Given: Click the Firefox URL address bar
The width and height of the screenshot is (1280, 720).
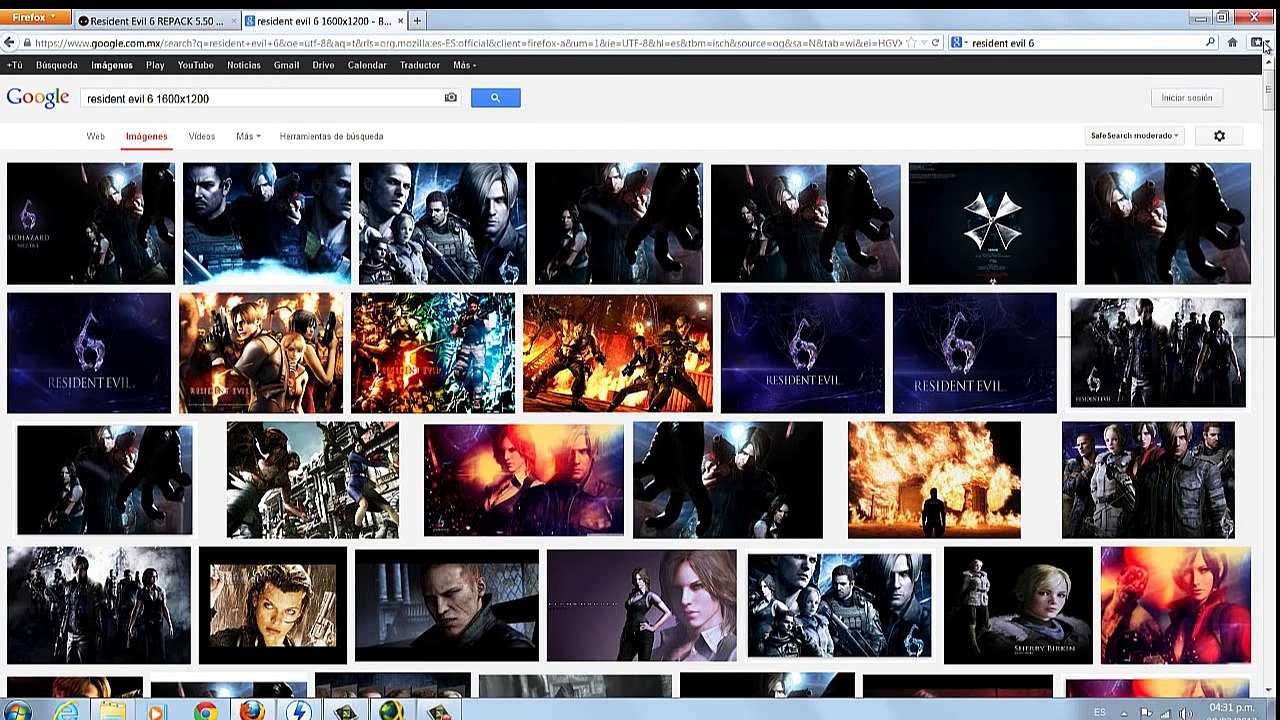Looking at the screenshot, I should [x=468, y=43].
